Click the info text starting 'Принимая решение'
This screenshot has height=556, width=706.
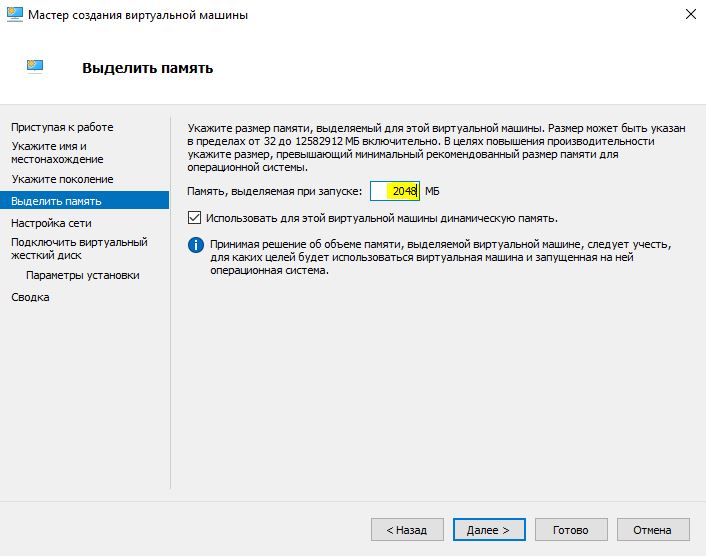440,257
